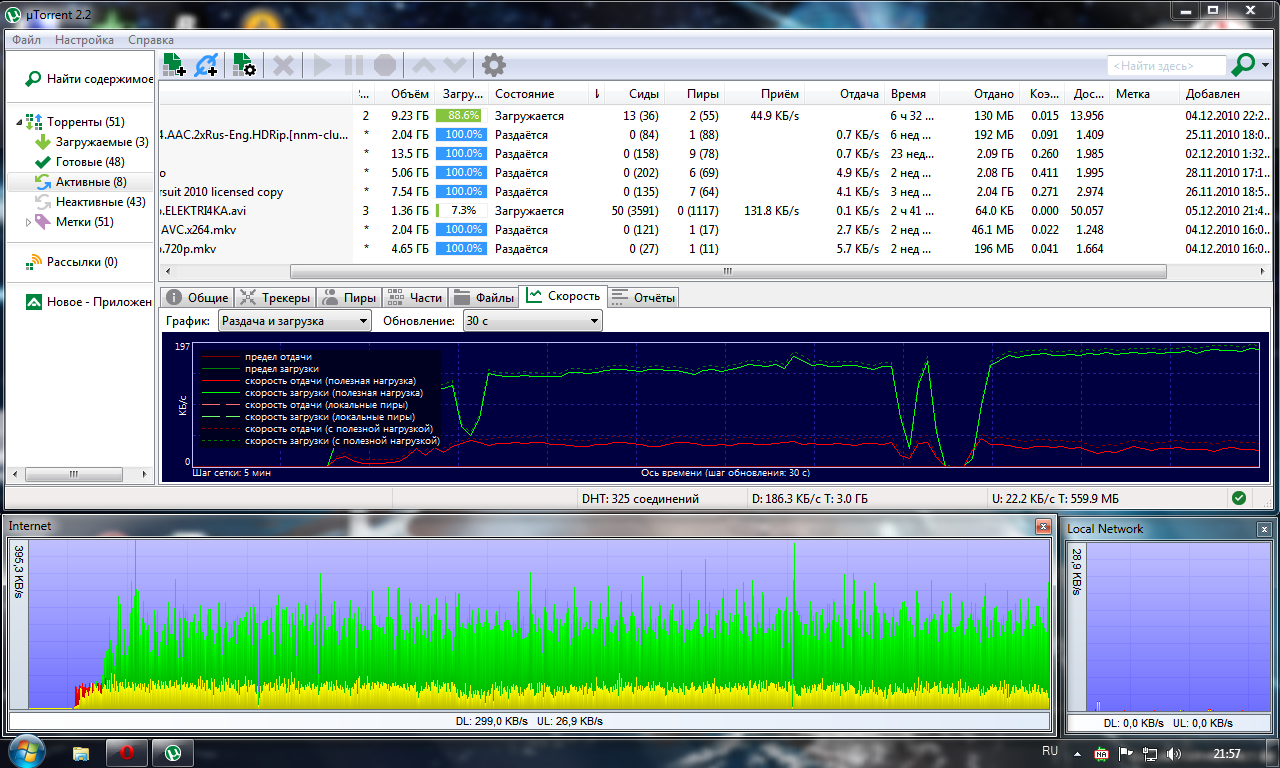Open preferences gear icon
Screen dimensions: 1280x768
point(494,65)
